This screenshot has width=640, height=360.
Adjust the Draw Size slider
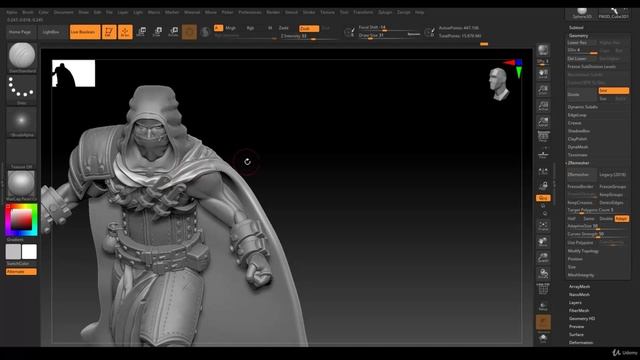[x=389, y=36]
